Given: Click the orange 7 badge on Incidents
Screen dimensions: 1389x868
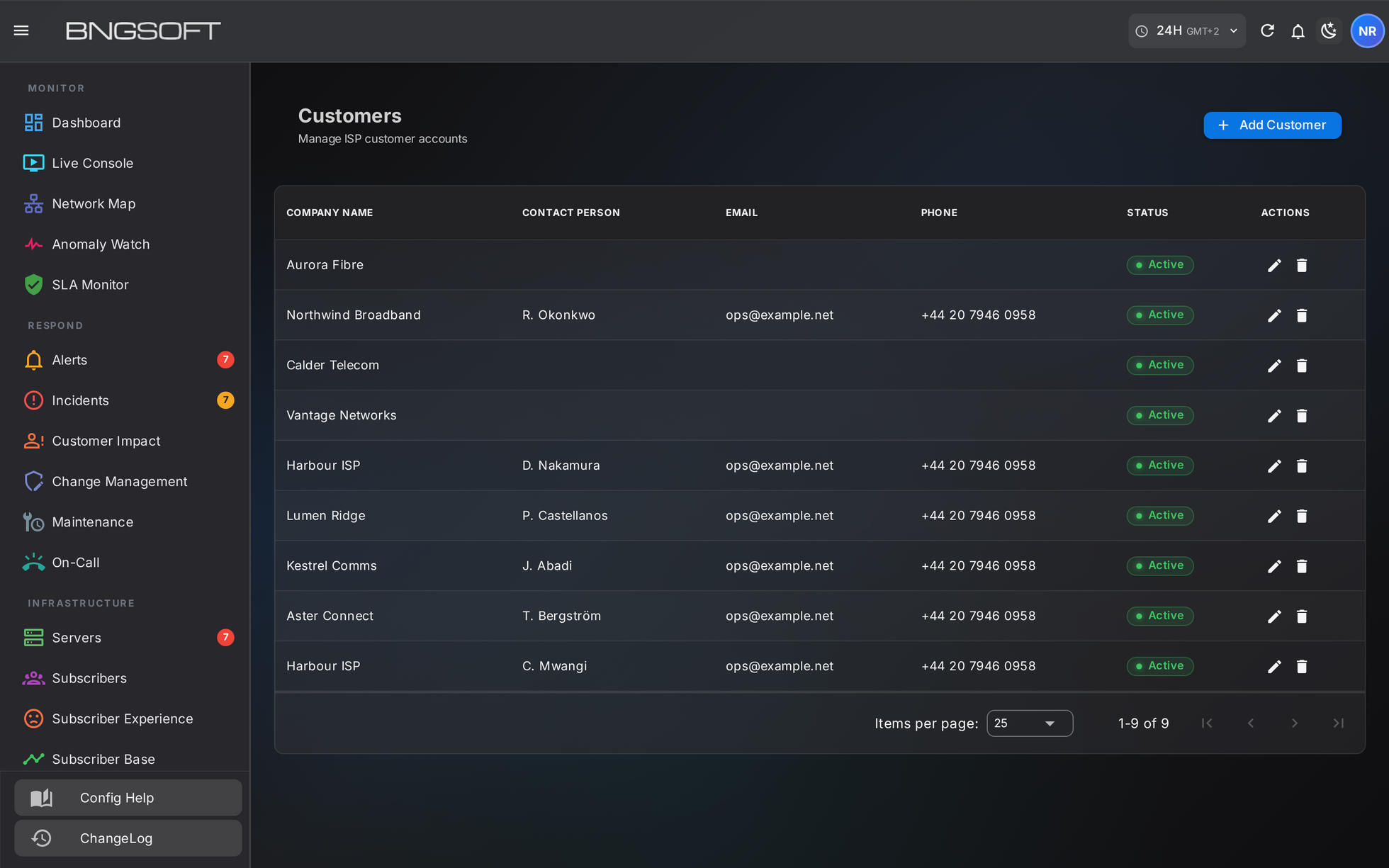Looking at the screenshot, I should [x=225, y=400].
